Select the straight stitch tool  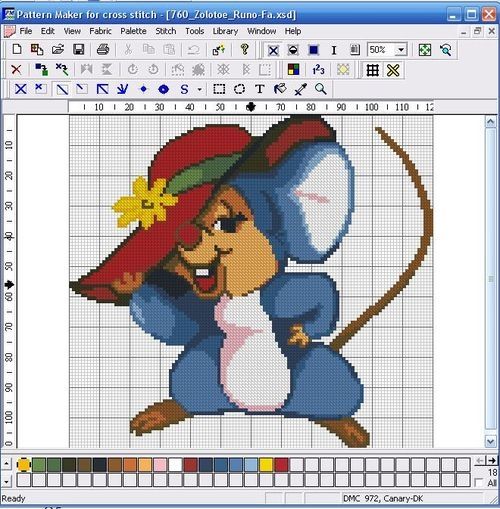click(x=123, y=89)
